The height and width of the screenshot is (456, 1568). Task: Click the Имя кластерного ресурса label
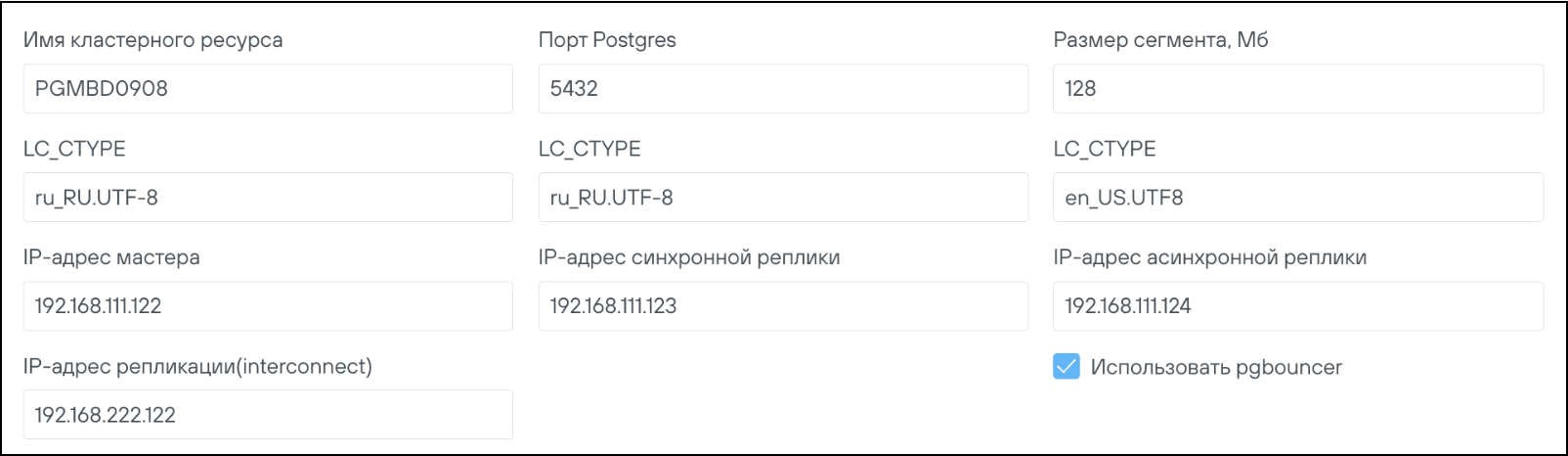click(x=152, y=40)
